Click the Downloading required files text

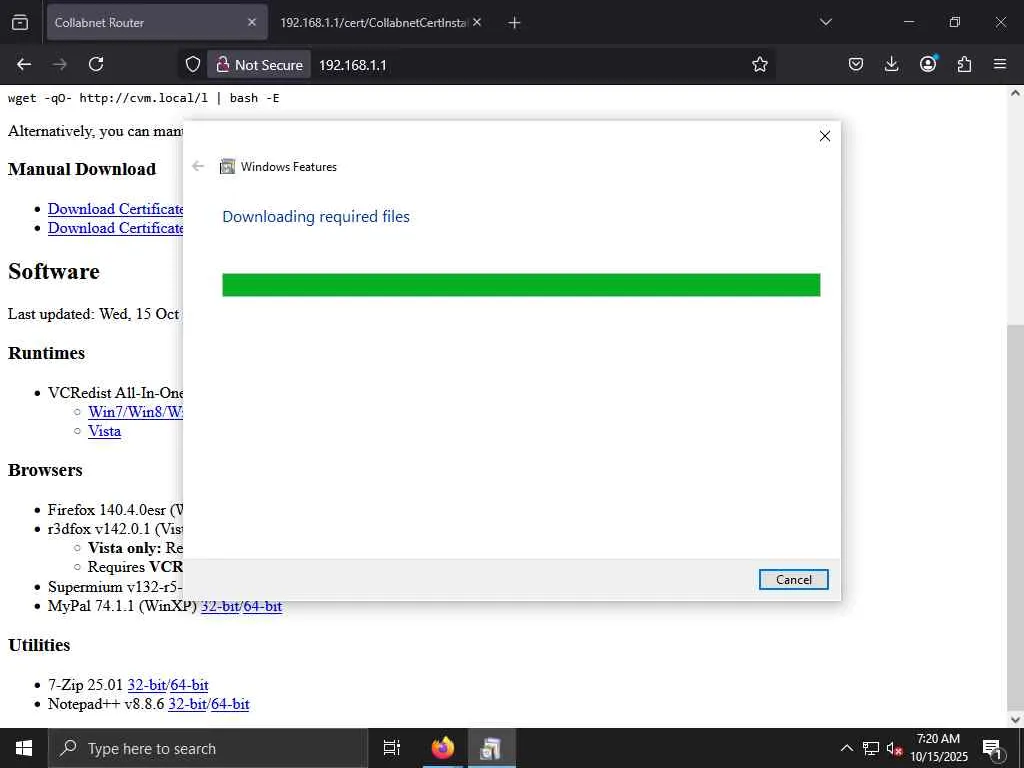pyautogui.click(x=316, y=216)
